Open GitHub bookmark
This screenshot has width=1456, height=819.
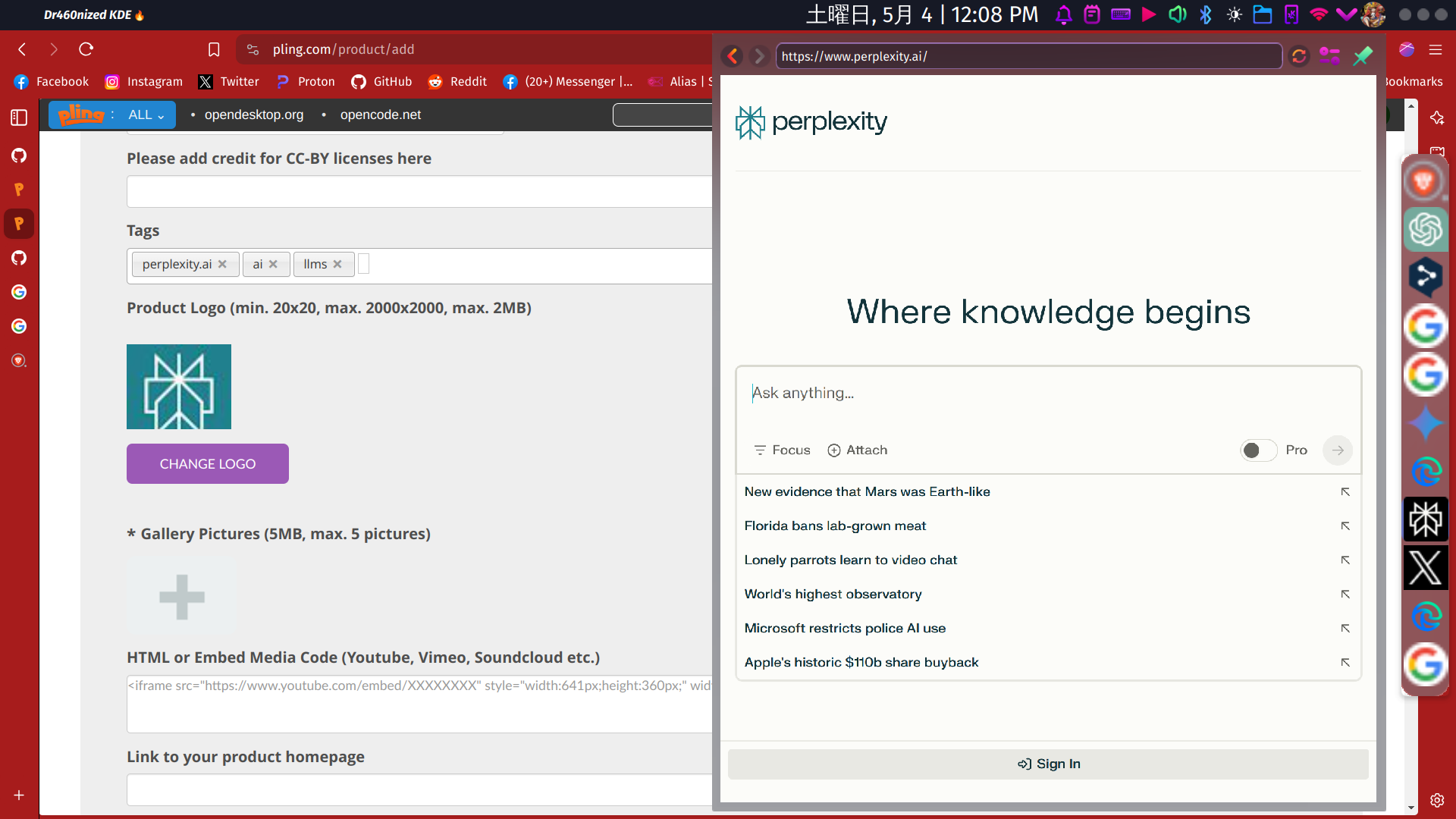point(382,82)
